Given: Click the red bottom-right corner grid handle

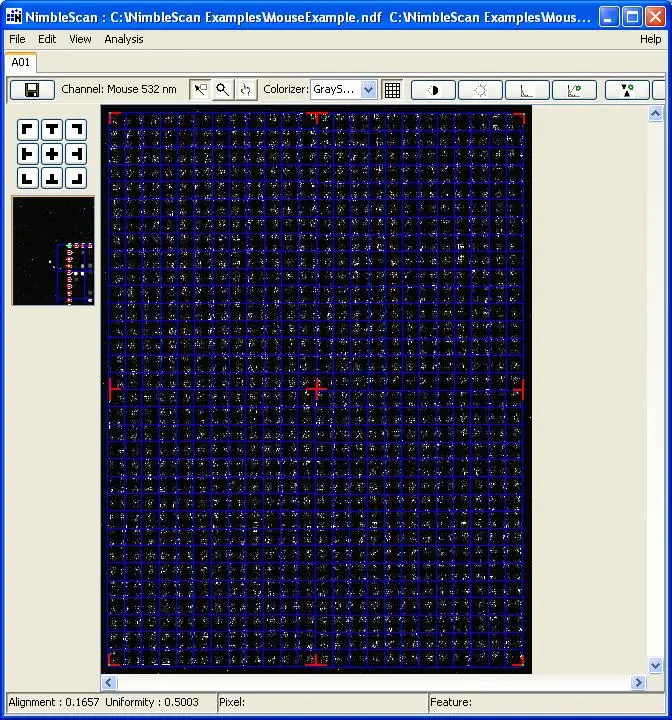Looking at the screenshot, I should point(519,660).
